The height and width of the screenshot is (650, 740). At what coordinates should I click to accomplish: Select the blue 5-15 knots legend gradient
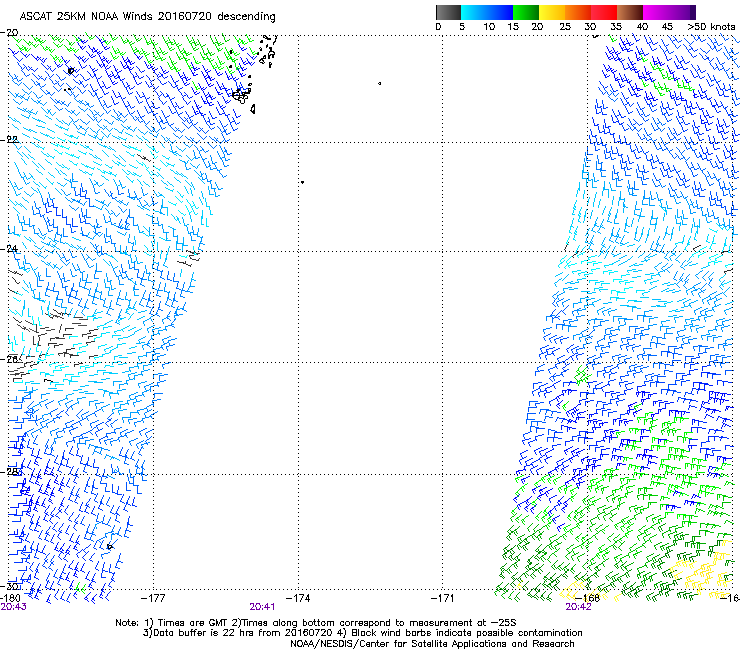487,12
